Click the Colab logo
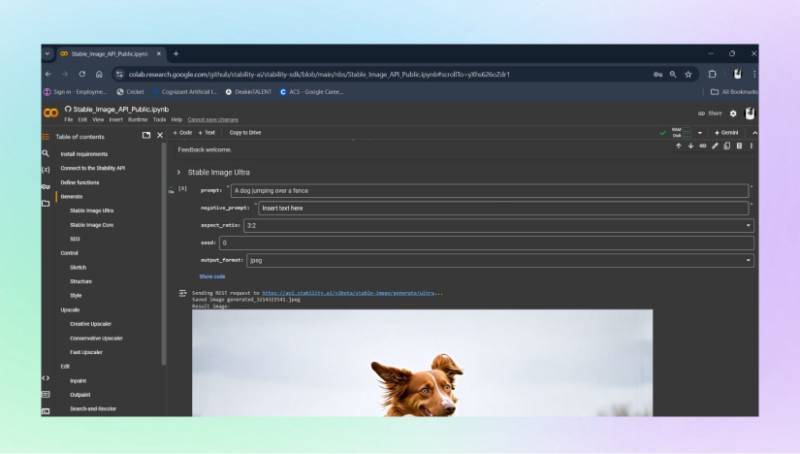This screenshot has width=800, height=454. 51,113
